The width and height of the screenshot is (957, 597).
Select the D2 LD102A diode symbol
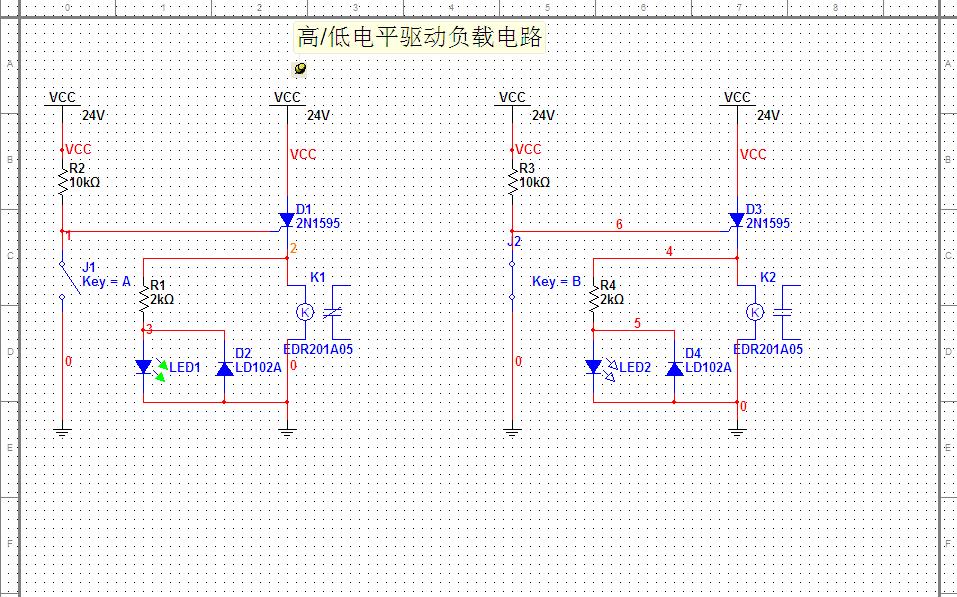click(x=225, y=368)
